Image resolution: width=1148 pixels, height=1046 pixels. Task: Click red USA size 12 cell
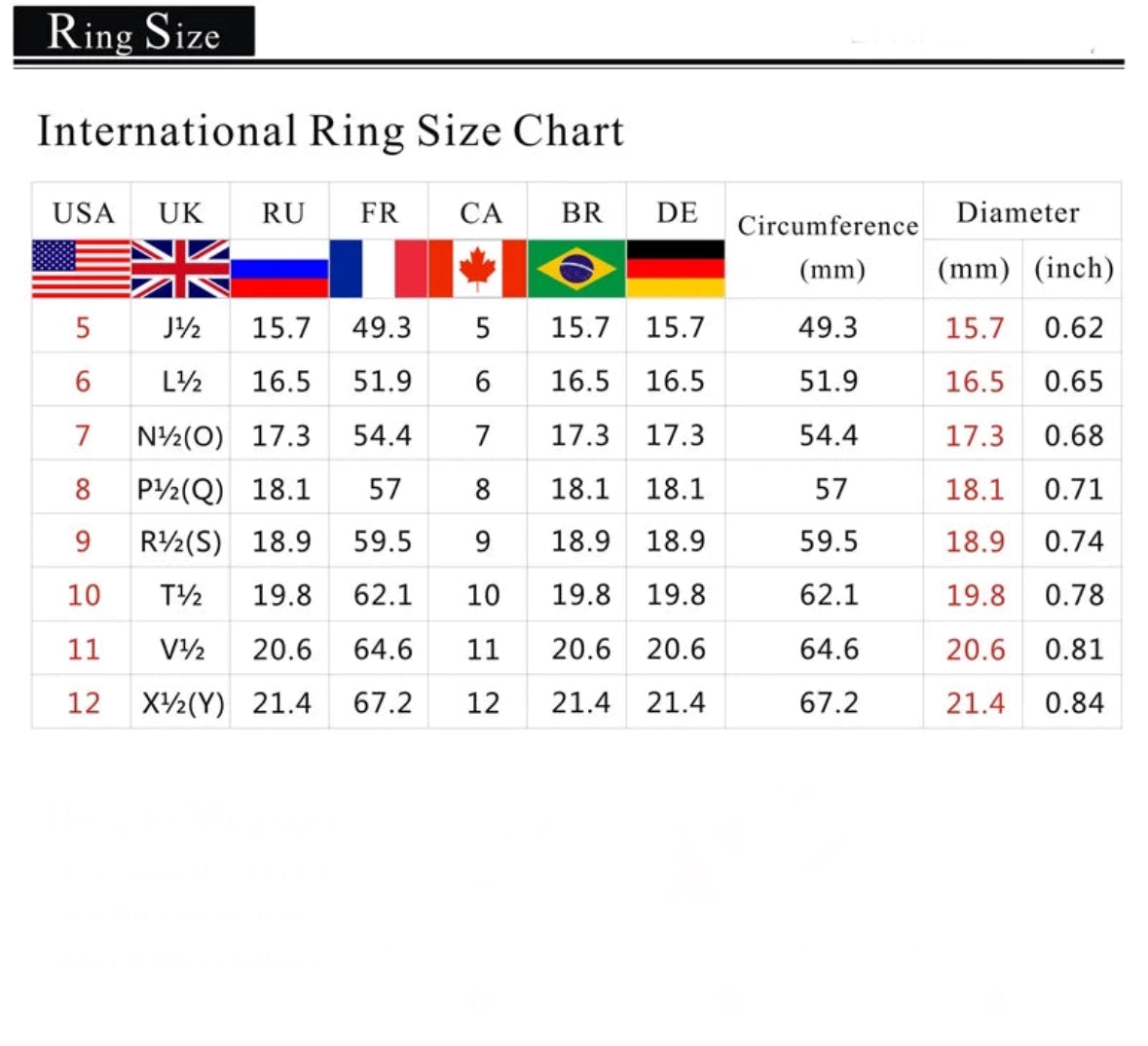(x=83, y=703)
